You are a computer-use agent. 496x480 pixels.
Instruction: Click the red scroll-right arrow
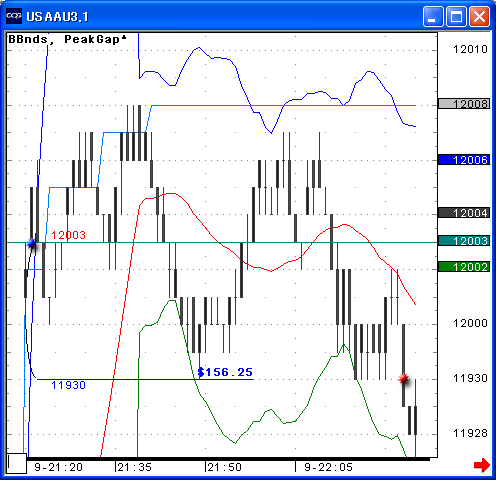coord(482,465)
